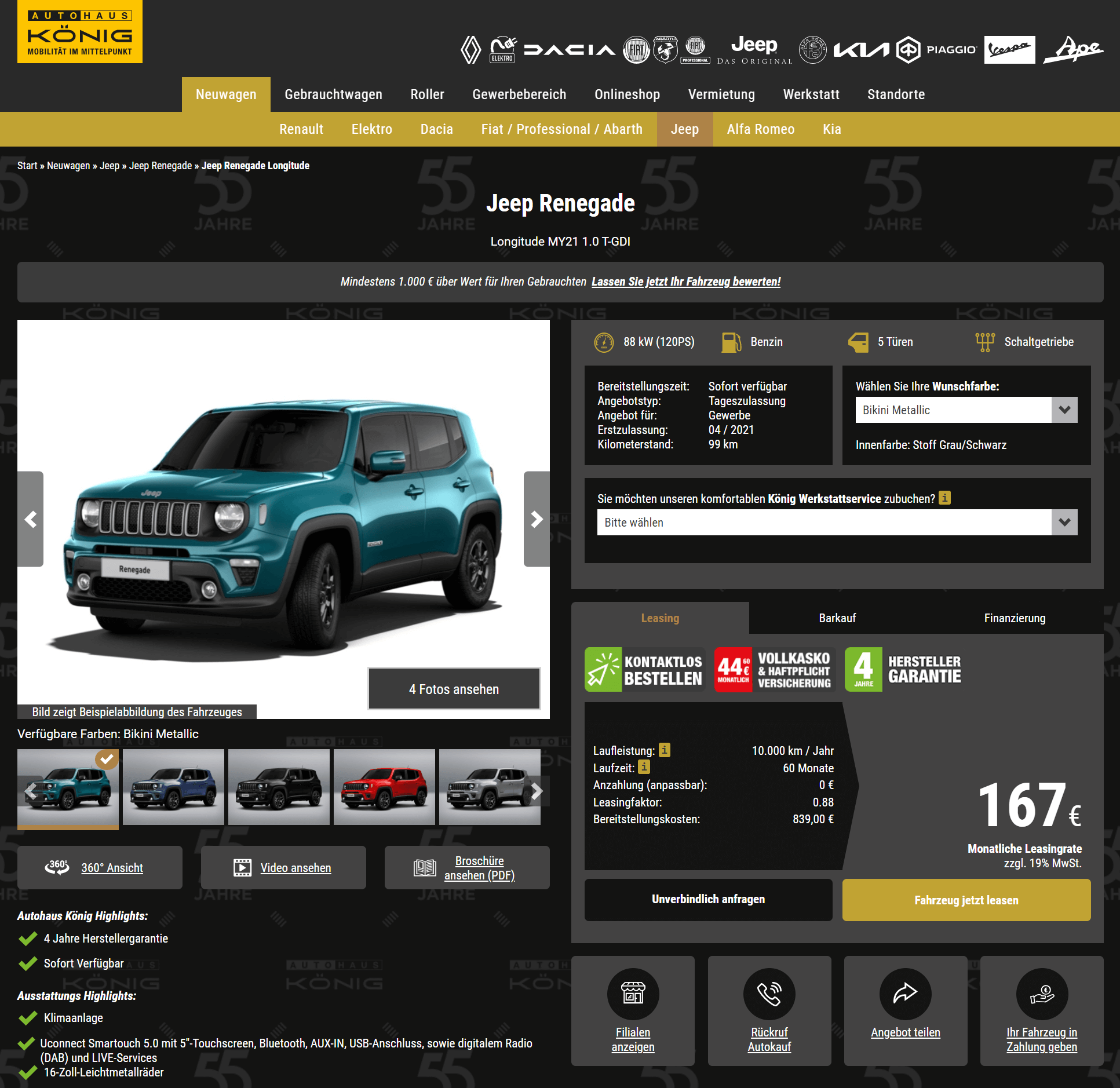
Task: Open Fahrzeug in Zahlung geben icon
Action: pos(1042,994)
